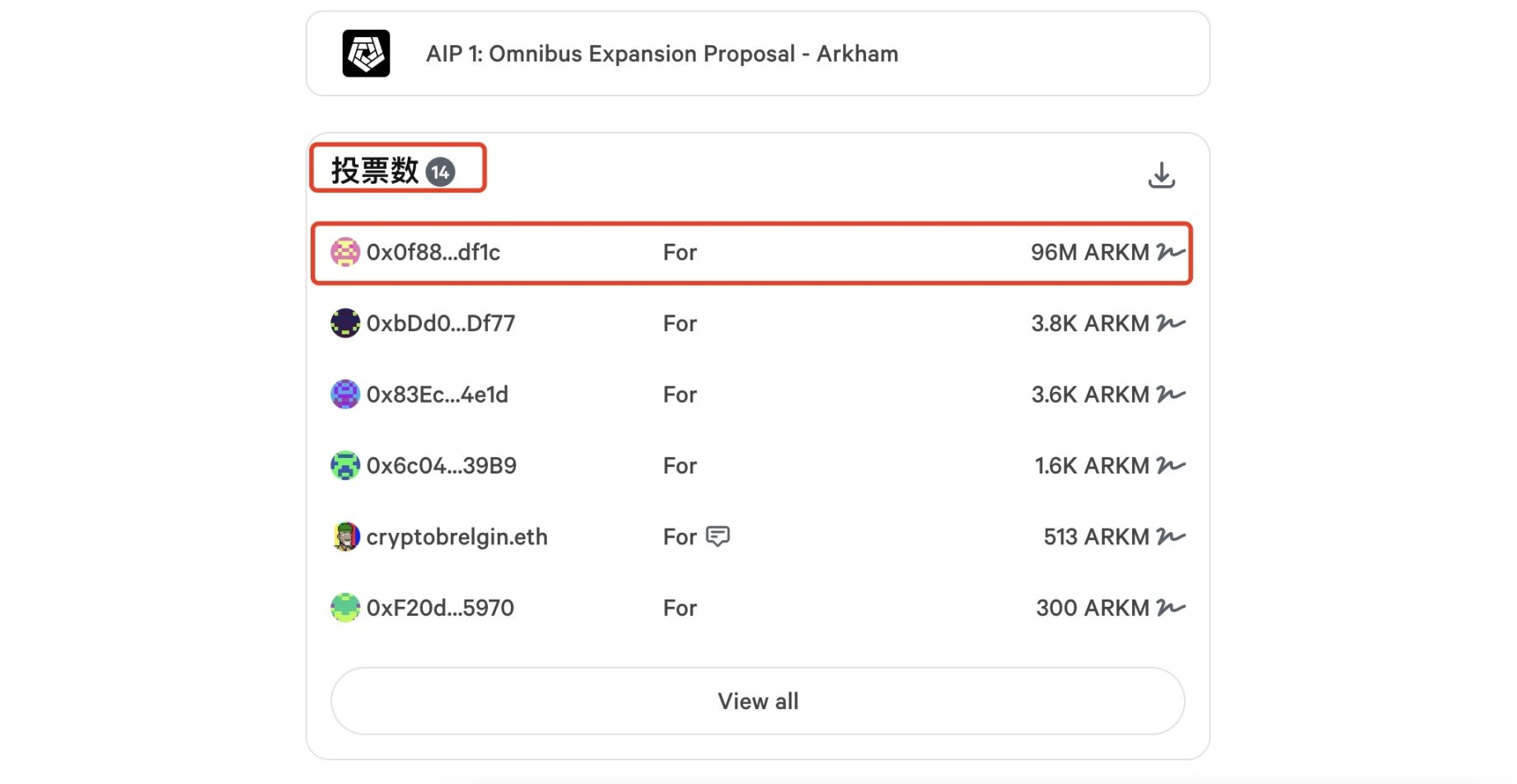Click cryptobrelgin.eth's avatar image
1517x784 pixels.
345,536
